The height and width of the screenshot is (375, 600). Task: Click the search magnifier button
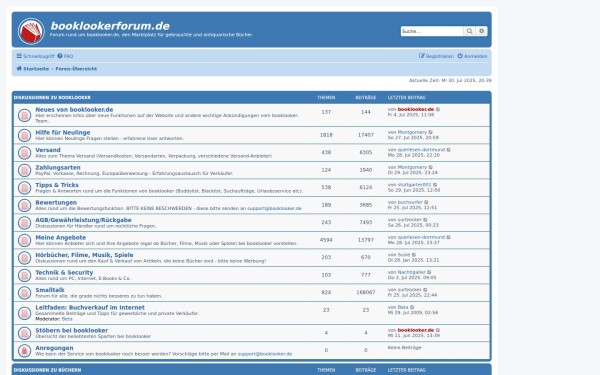point(469,31)
